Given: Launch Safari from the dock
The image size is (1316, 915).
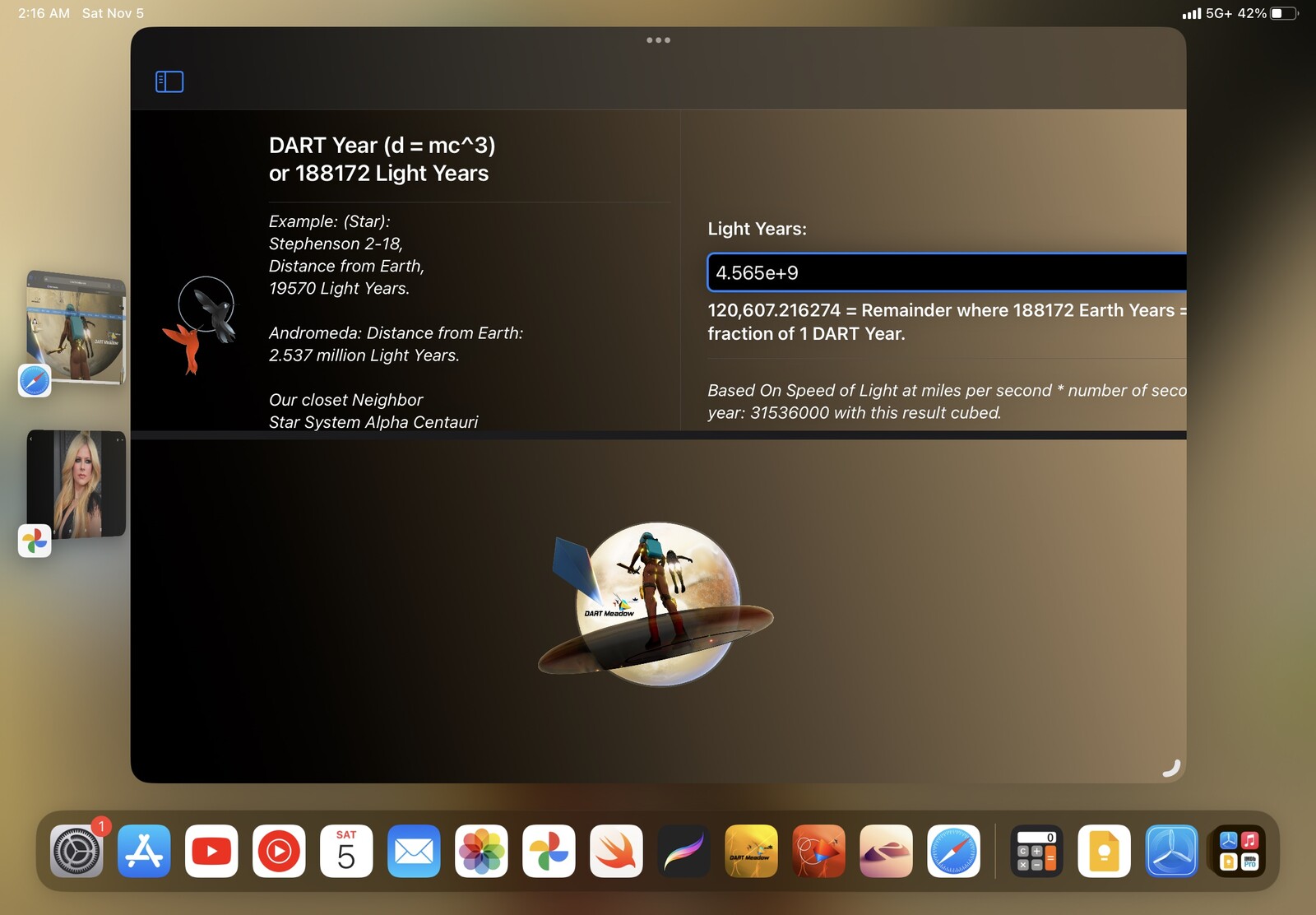Looking at the screenshot, I should tap(953, 851).
